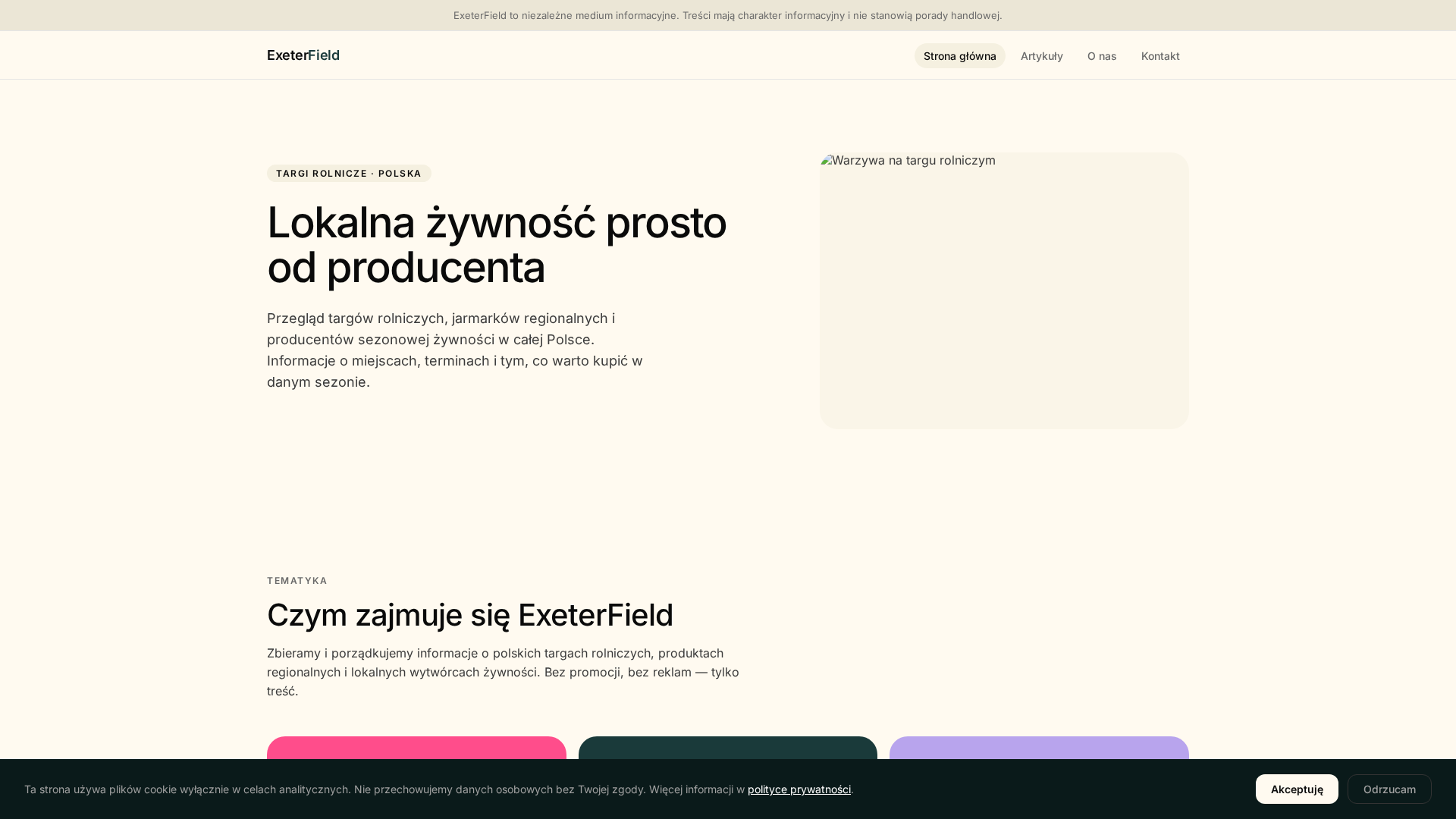Click the headline Lokalna żywność prosto od producenta
The width and height of the screenshot is (1456, 819).
(x=497, y=245)
